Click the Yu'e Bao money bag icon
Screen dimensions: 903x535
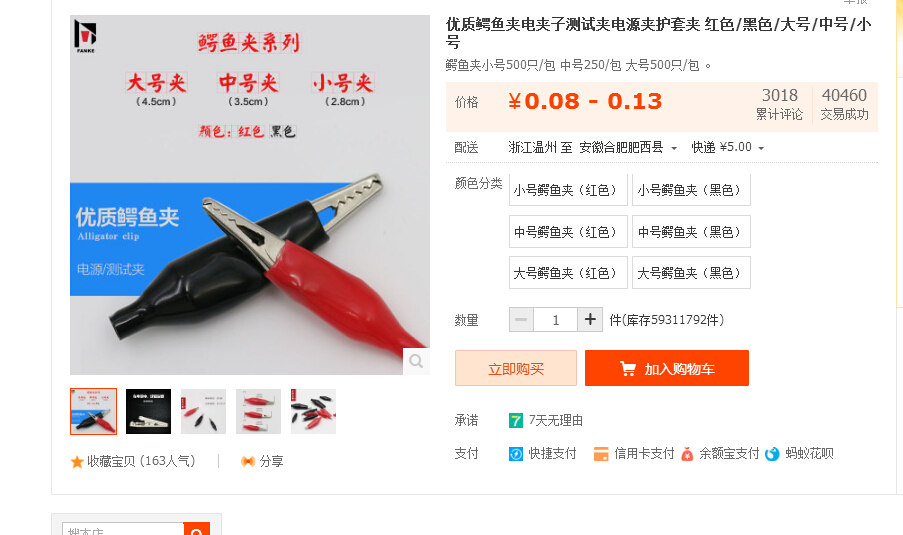[x=686, y=454]
